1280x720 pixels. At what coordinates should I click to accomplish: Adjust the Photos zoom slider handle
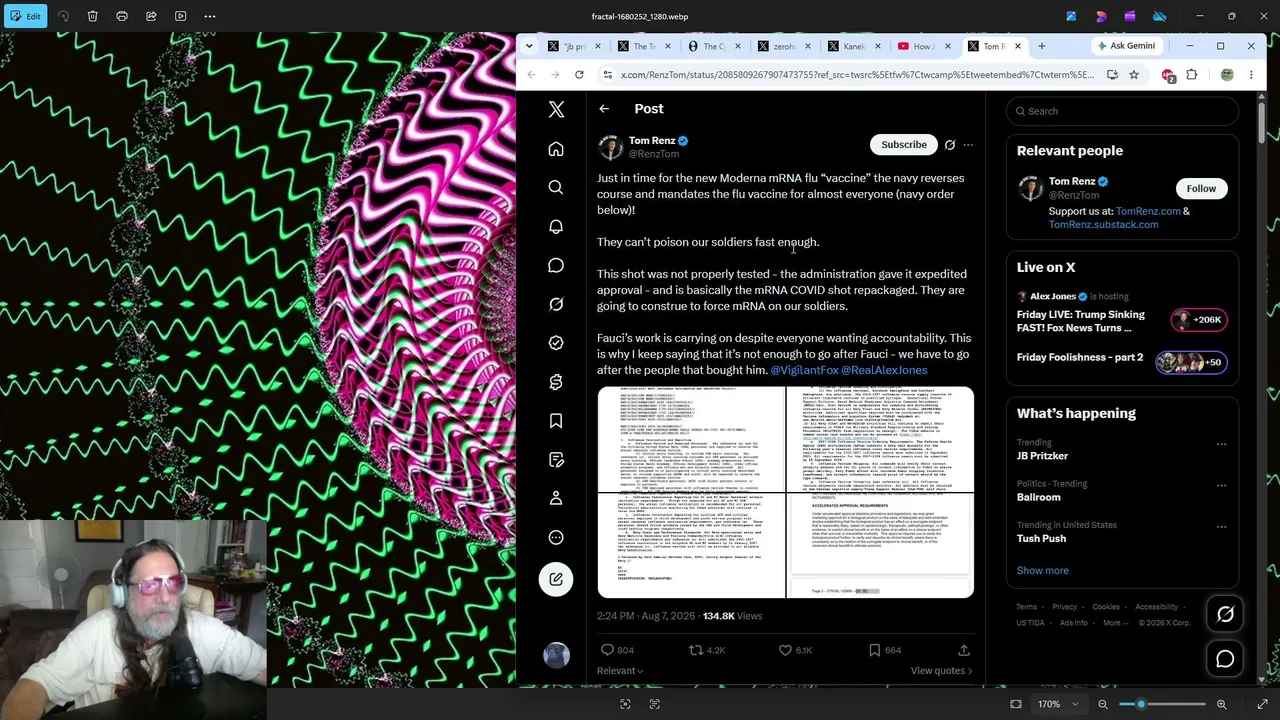click(1141, 704)
